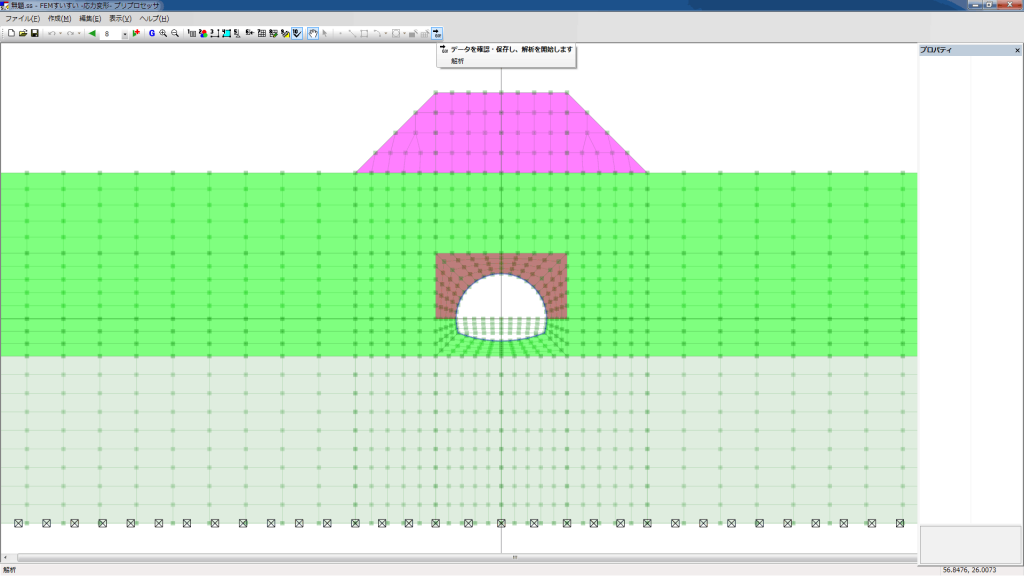Open the 作成(M) menu
The width and height of the screenshot is (1024, 576).
click(x=60, y=19)
